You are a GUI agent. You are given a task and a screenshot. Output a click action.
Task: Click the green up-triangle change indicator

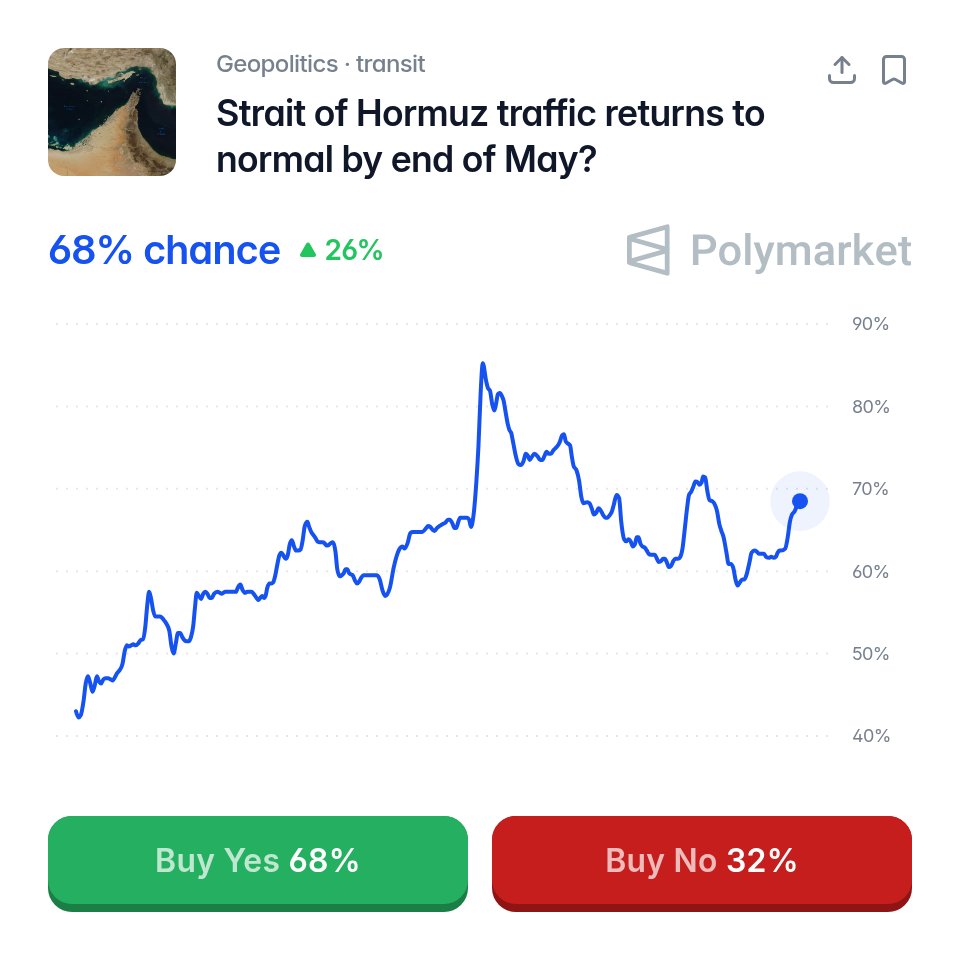click(x=308, y=250)
